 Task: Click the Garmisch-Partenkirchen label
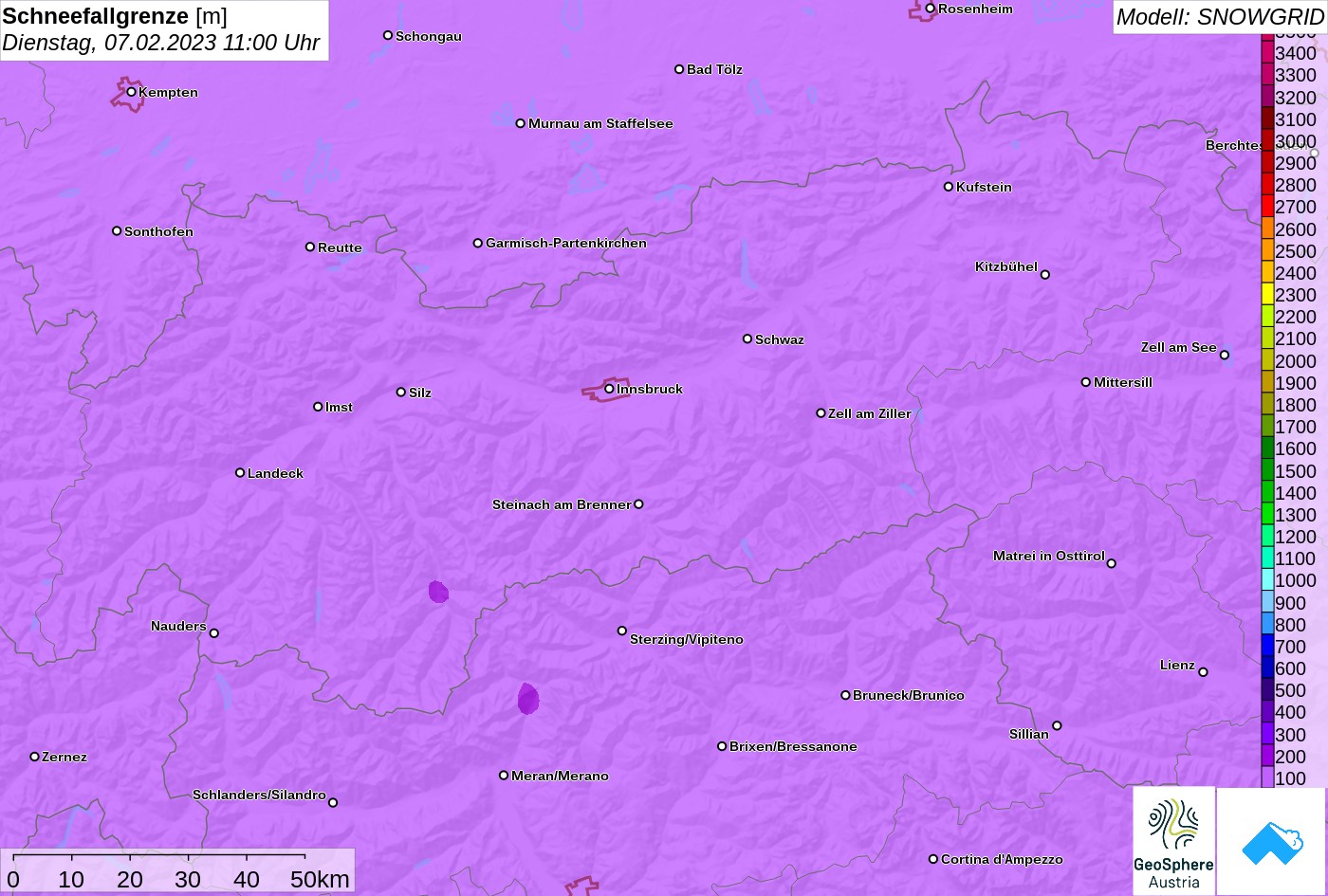pyautogui.click(x=566, y=244)
